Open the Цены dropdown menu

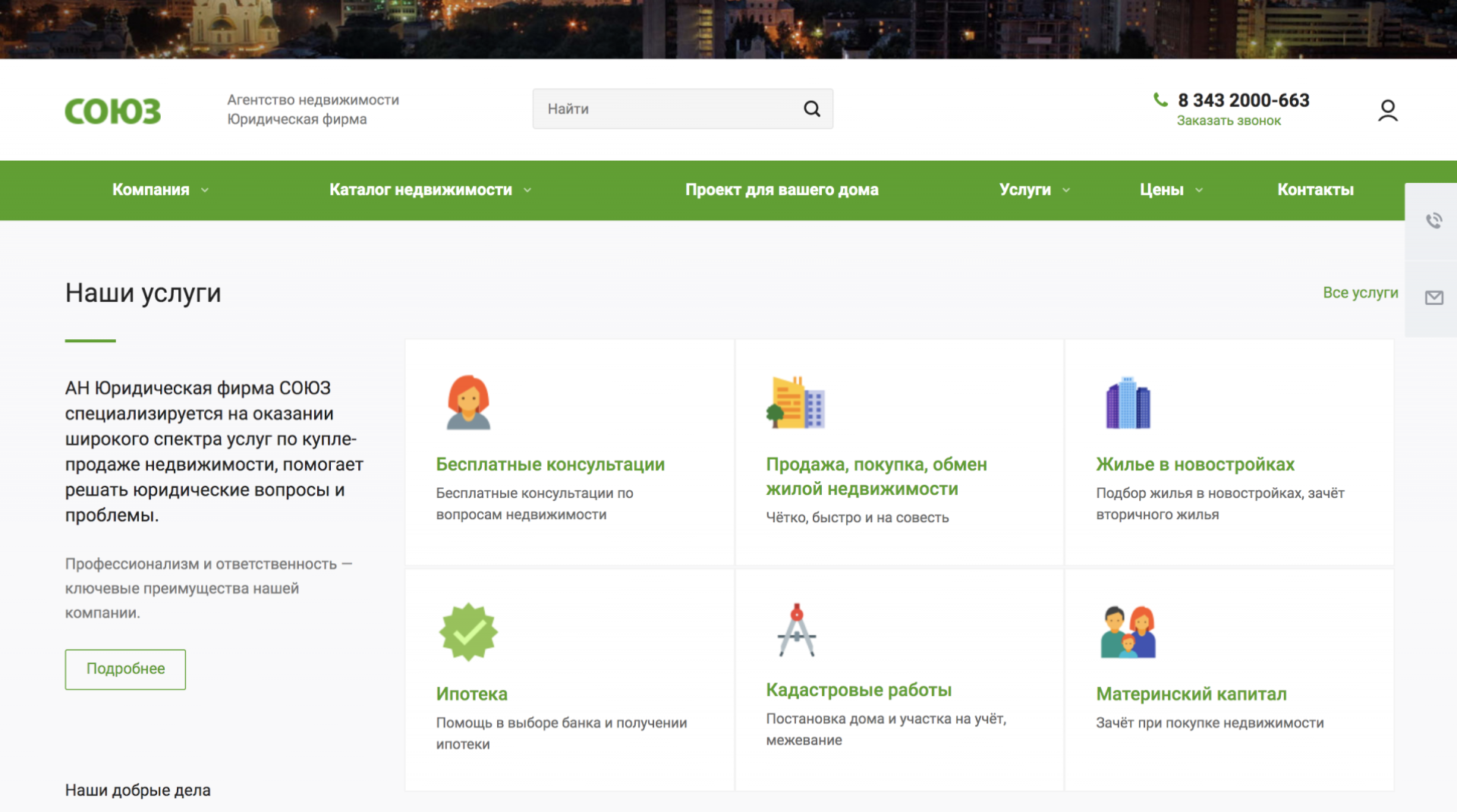(x=1170, y=190)
